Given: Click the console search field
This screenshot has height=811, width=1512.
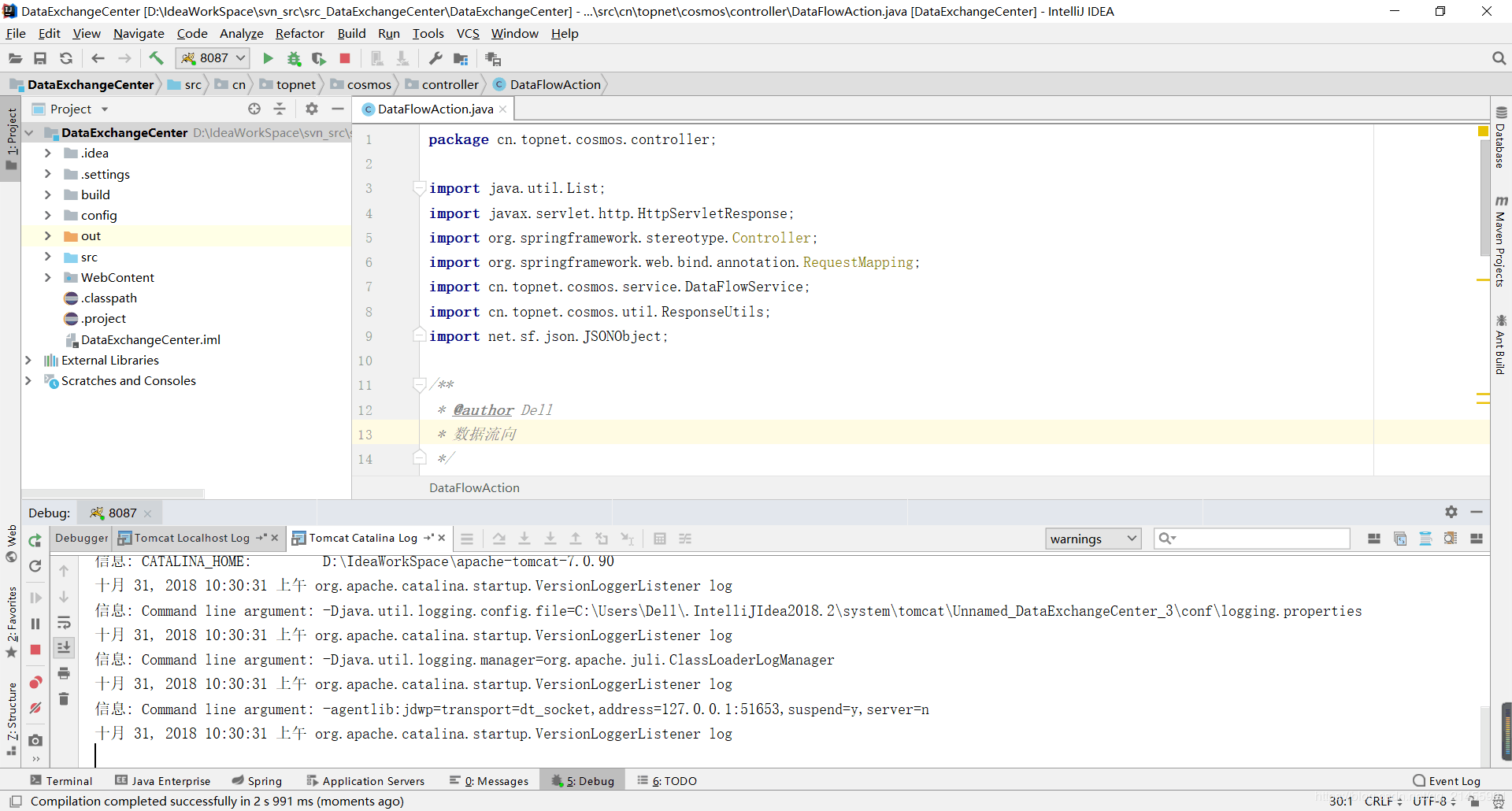Looking at the screenshot, I should coord(1252,539).
